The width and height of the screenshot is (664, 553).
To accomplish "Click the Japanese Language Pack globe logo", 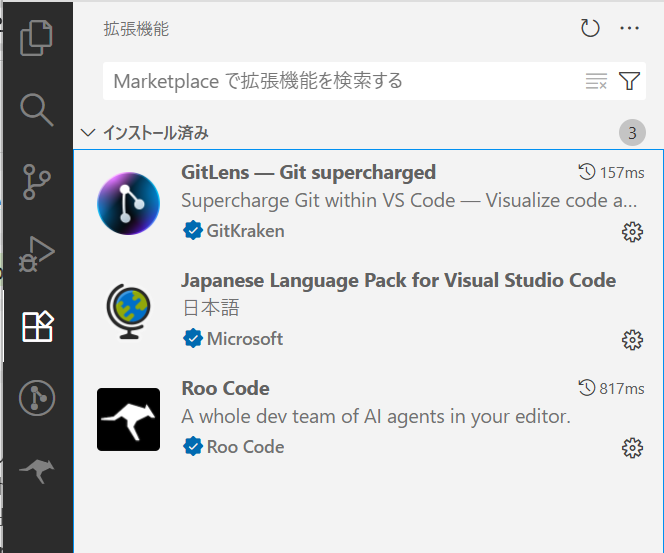I will pos(128,311).
